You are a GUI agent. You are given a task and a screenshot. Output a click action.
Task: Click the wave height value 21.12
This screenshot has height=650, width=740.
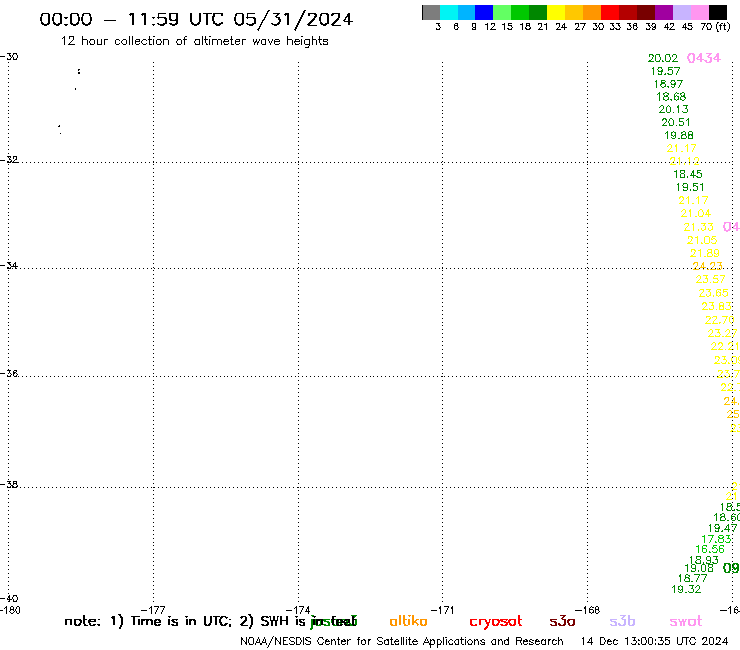click(684, 161)
